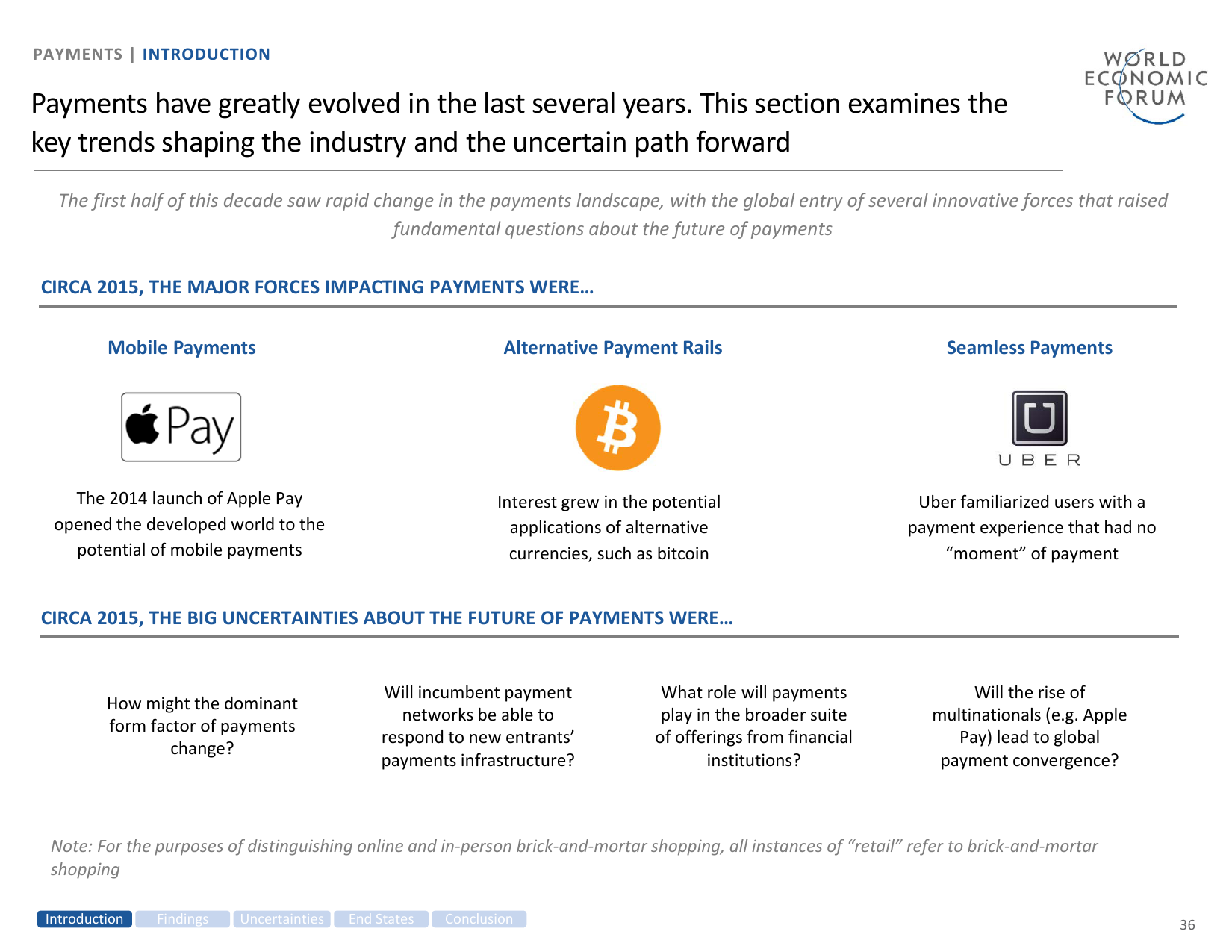Open the Introduction navigation tab
This screenshot has height=952, width=1232.
pos(84,919)
